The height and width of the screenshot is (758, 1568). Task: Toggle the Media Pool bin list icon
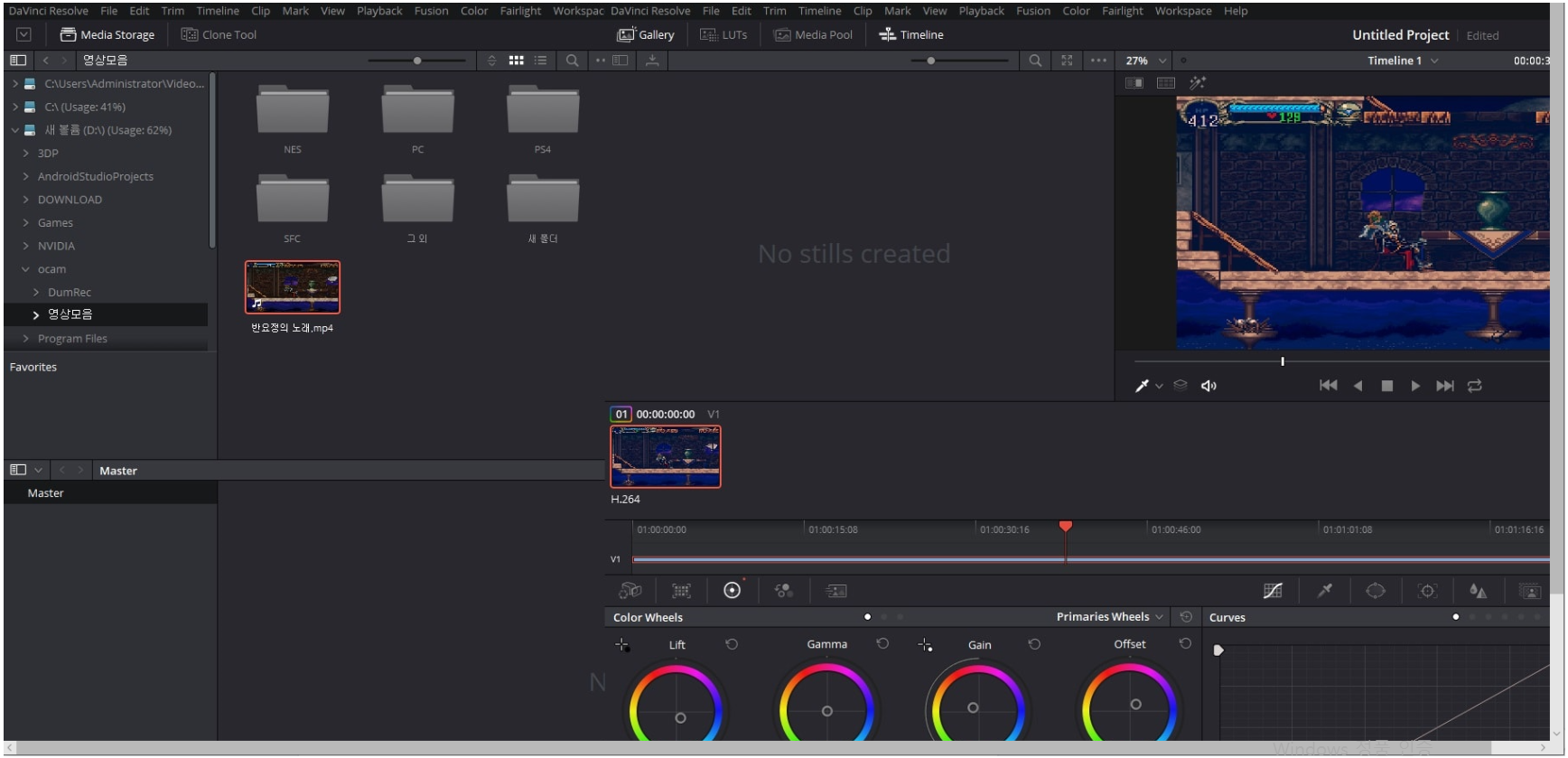[x=18, y=470]
